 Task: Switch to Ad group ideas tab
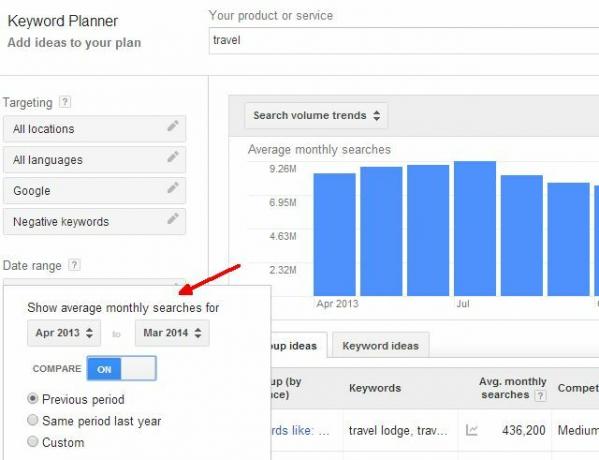click(x=299, y=345)
